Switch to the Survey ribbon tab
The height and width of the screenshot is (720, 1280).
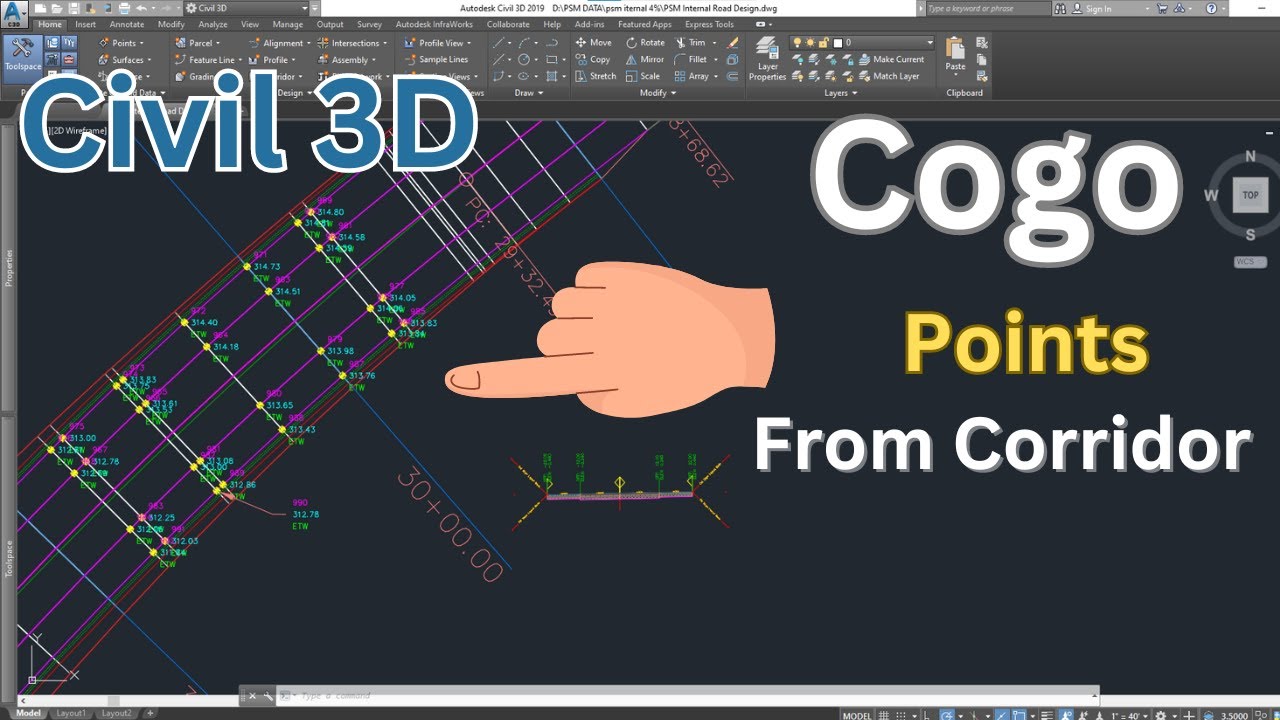pyautogui.click(x=369, y=24)
